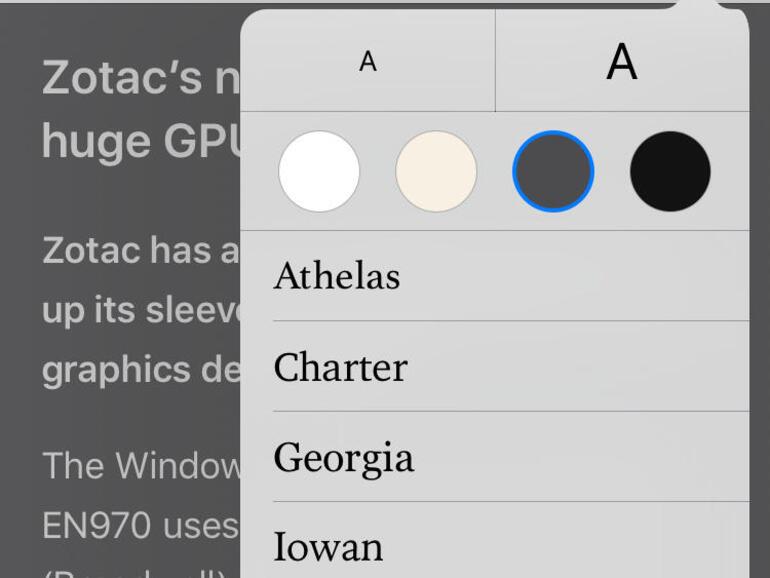
Task: Select the Athelas font
Action: [337, 276]
